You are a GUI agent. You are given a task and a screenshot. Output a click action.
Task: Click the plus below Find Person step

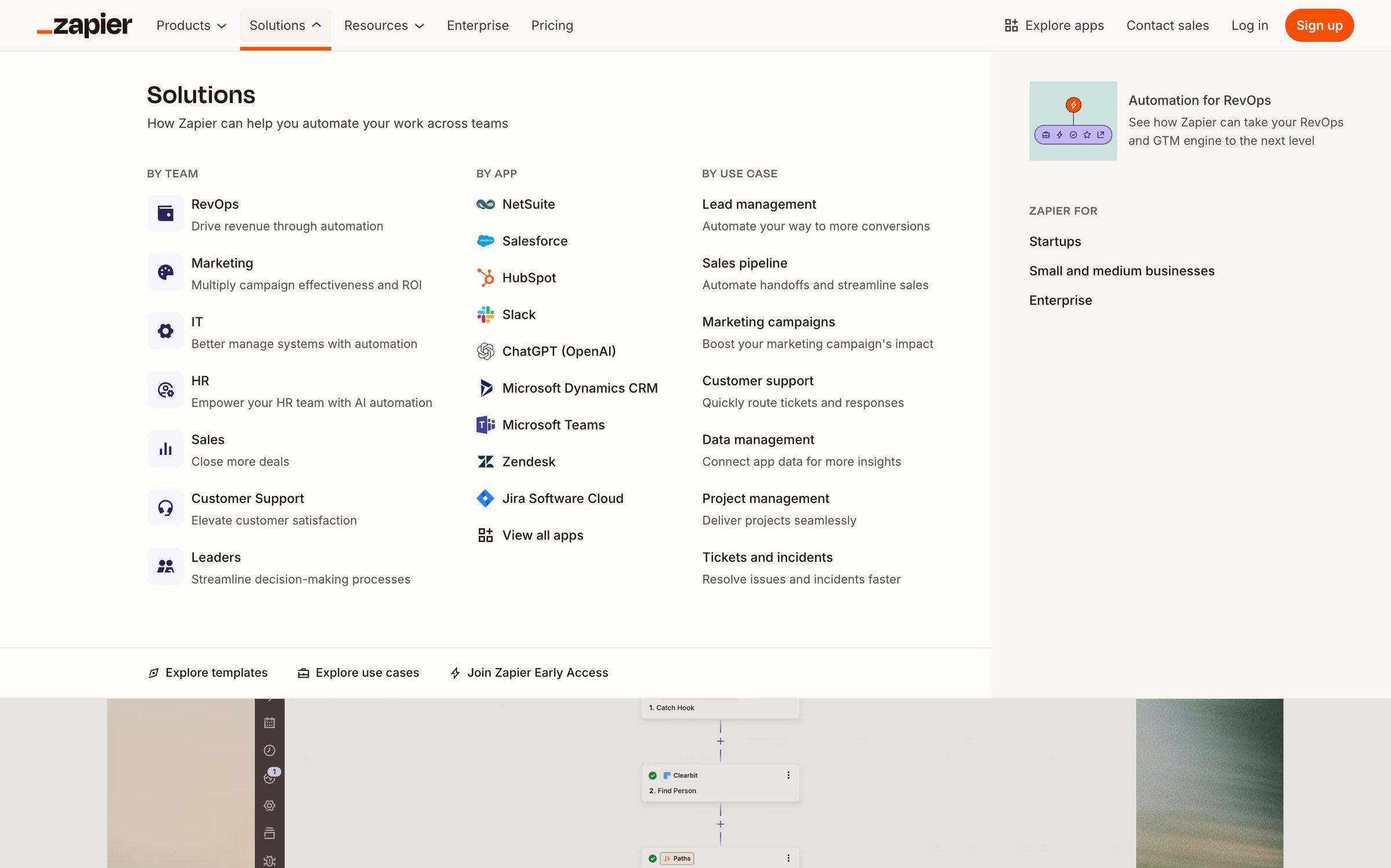pyautogui.click(x=720, y=824)
